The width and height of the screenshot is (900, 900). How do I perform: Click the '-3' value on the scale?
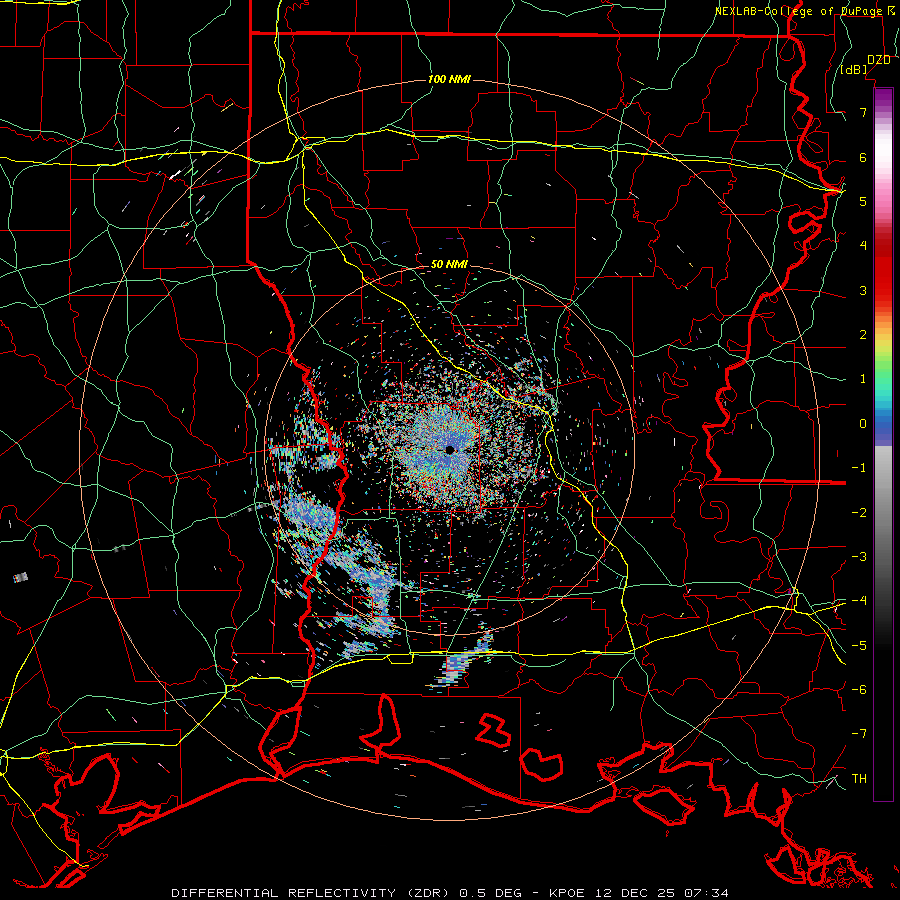click(859, 557)
